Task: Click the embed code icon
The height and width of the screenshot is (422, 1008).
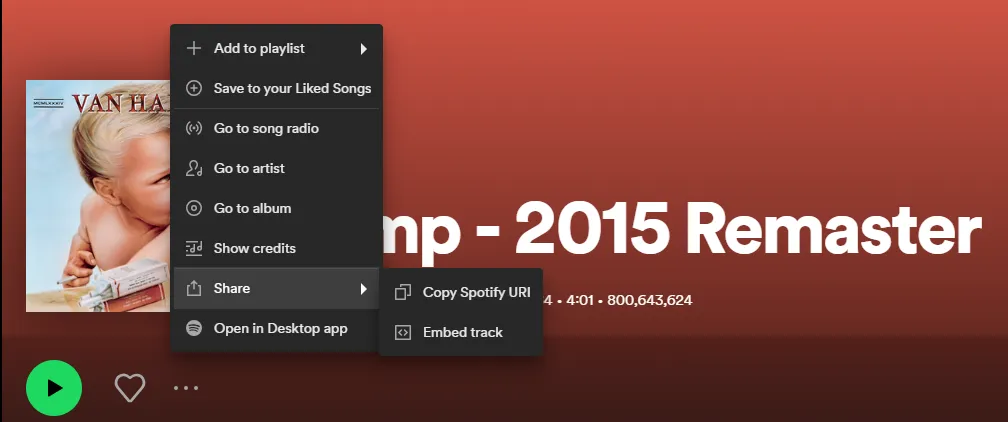Action: tap(402, 332)
